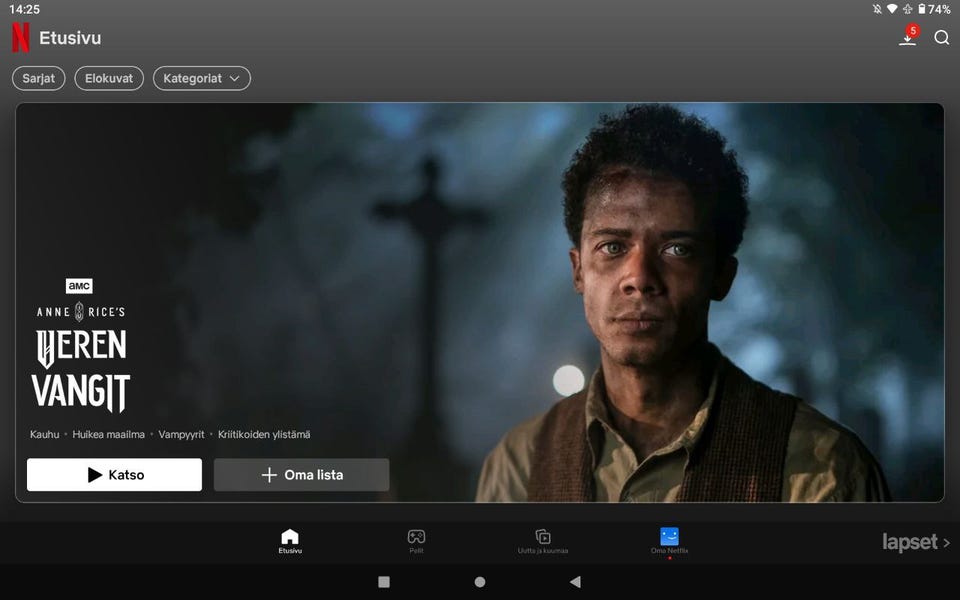This screenshot has width=960, height=600.
Task: Click the muted notifications bell icon
Action: coord(877,9)
